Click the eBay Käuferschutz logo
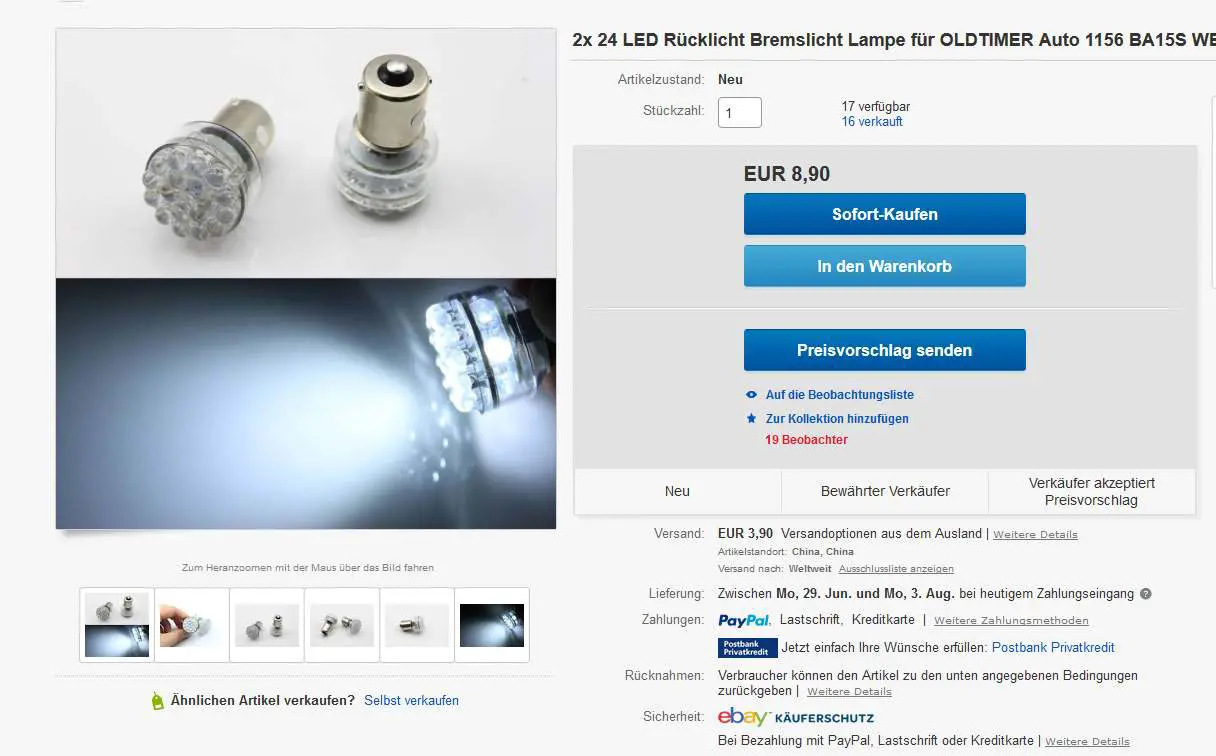This screenshot has width=1216, height=756. (796, 717)
